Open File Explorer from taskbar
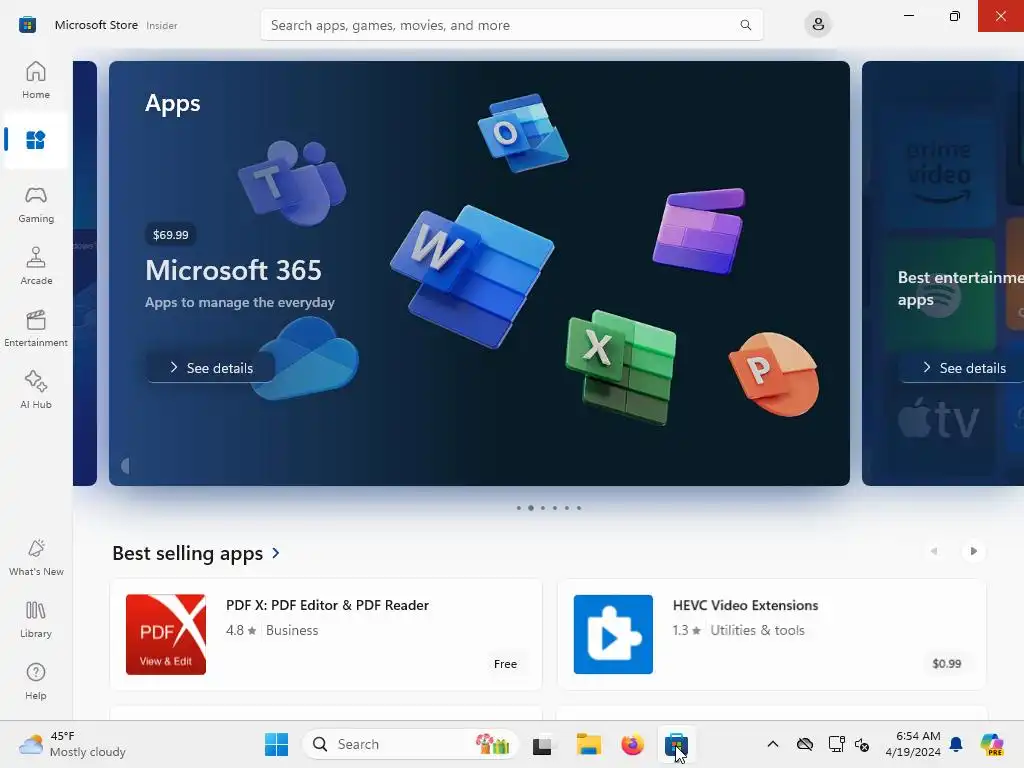 588,744
